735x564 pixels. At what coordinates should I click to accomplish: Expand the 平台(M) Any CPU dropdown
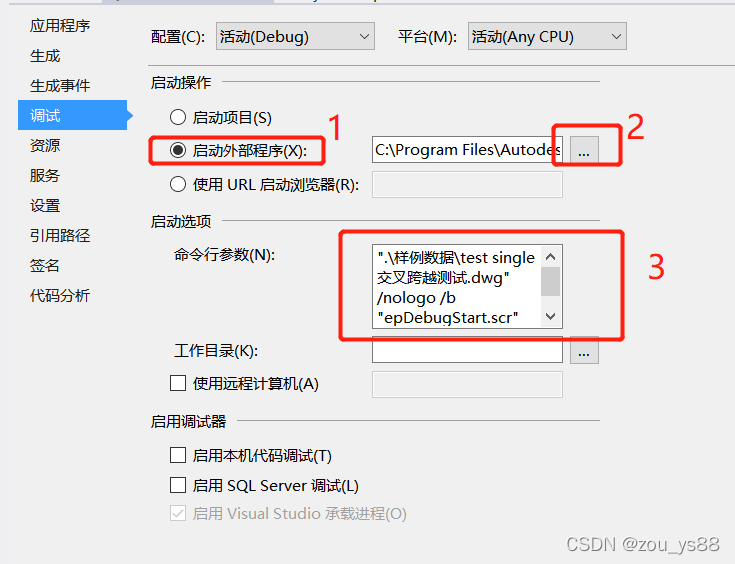point(547,36)
